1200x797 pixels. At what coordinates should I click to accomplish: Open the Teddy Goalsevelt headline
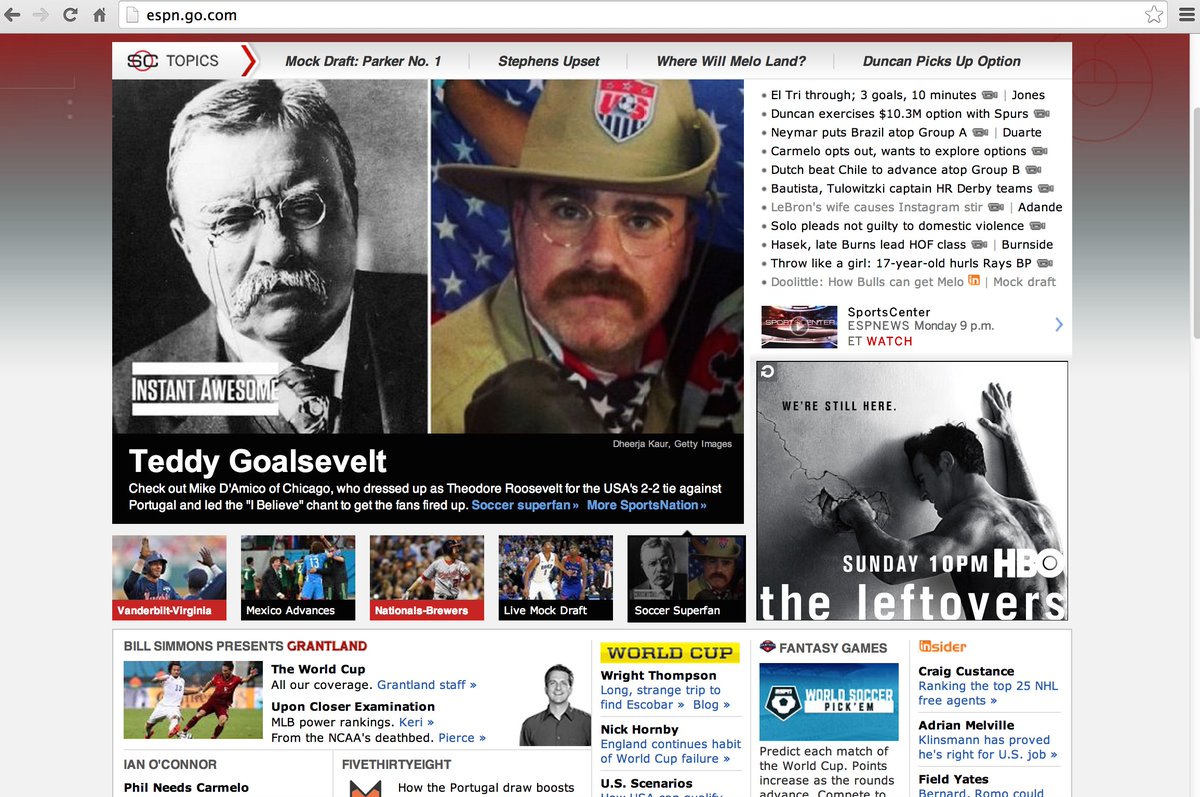pos(258,461)
